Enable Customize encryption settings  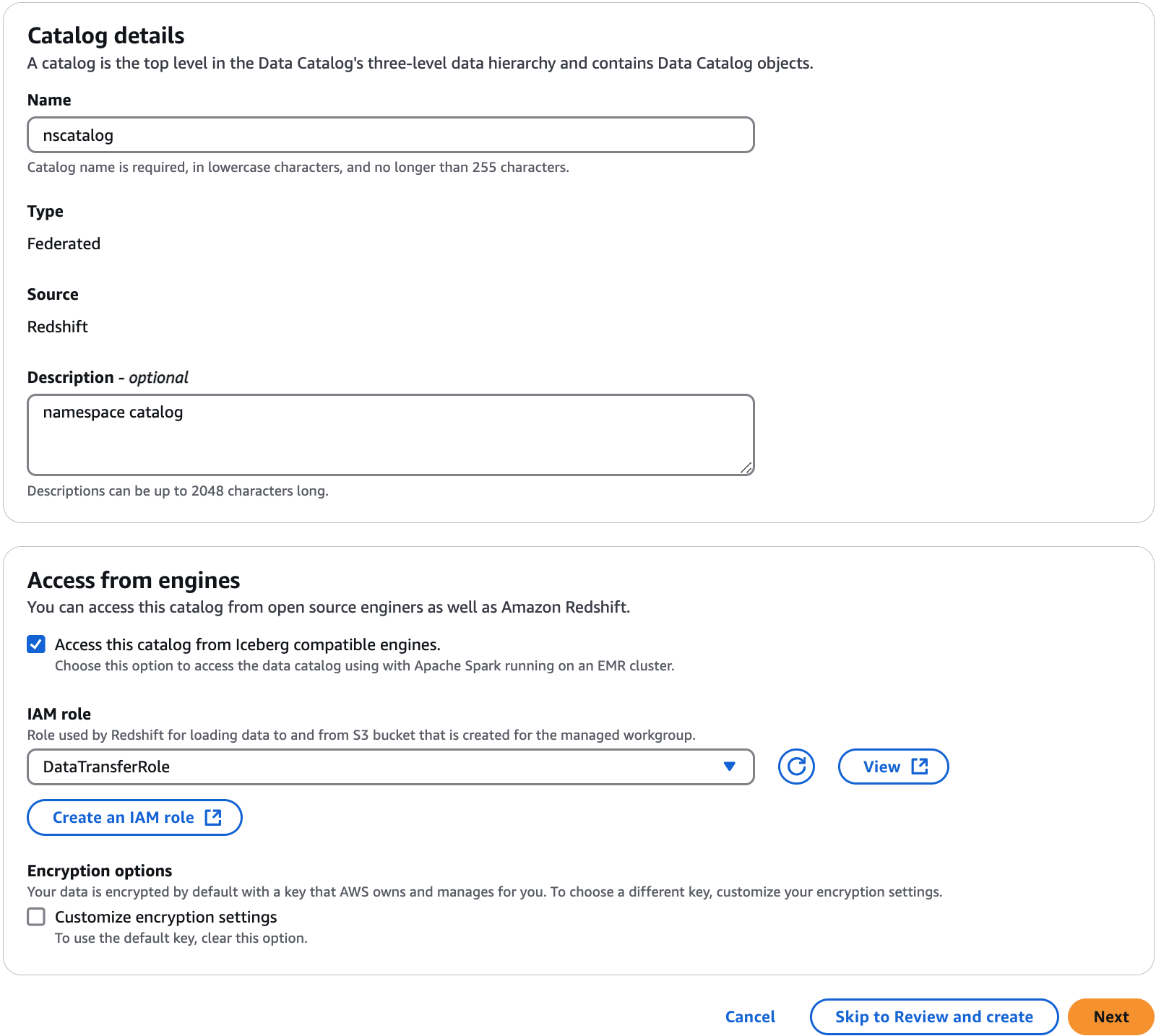[36, 917]
